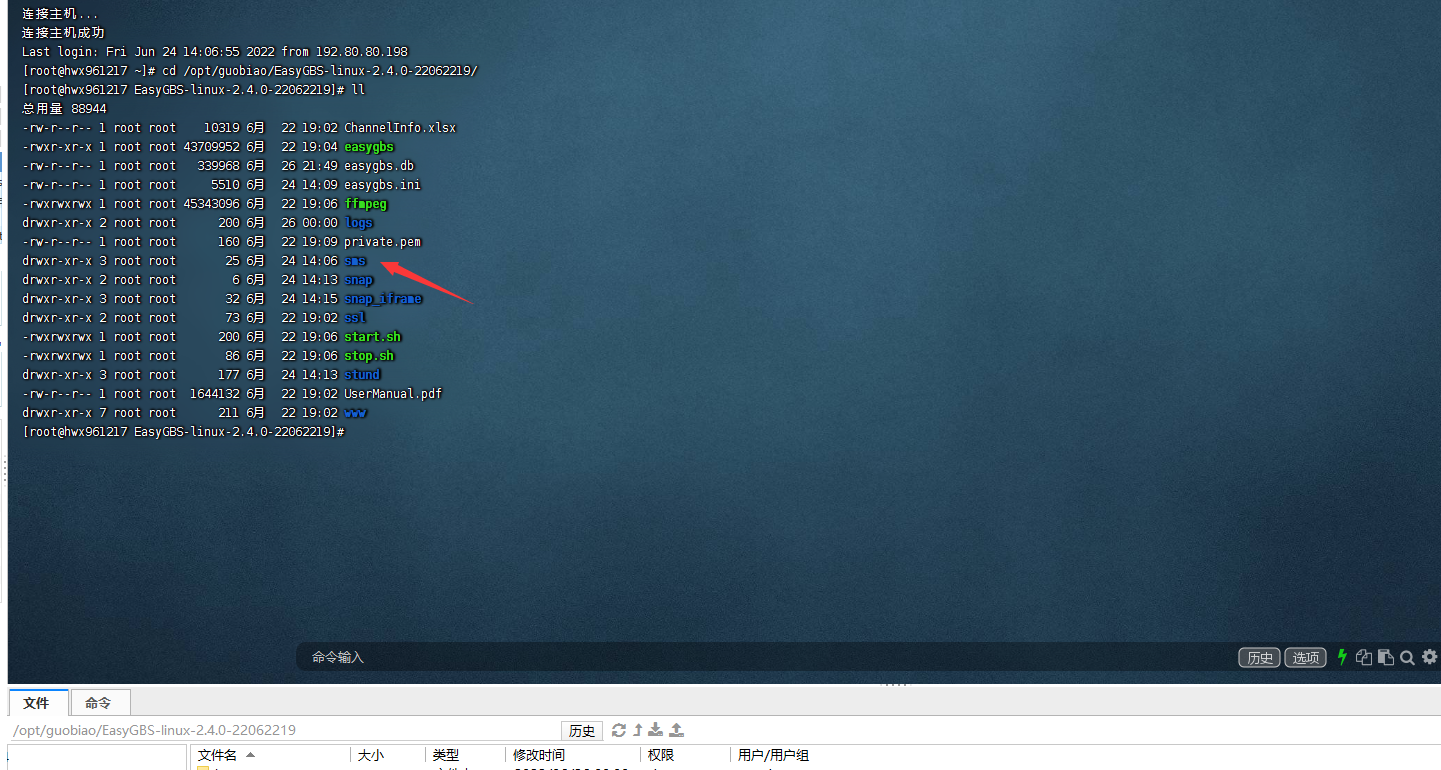Image resolution: width=1441 pixels, height=770 pixels.
Task: Click the copy icon in command bar
Action: tap(1364, 657)
